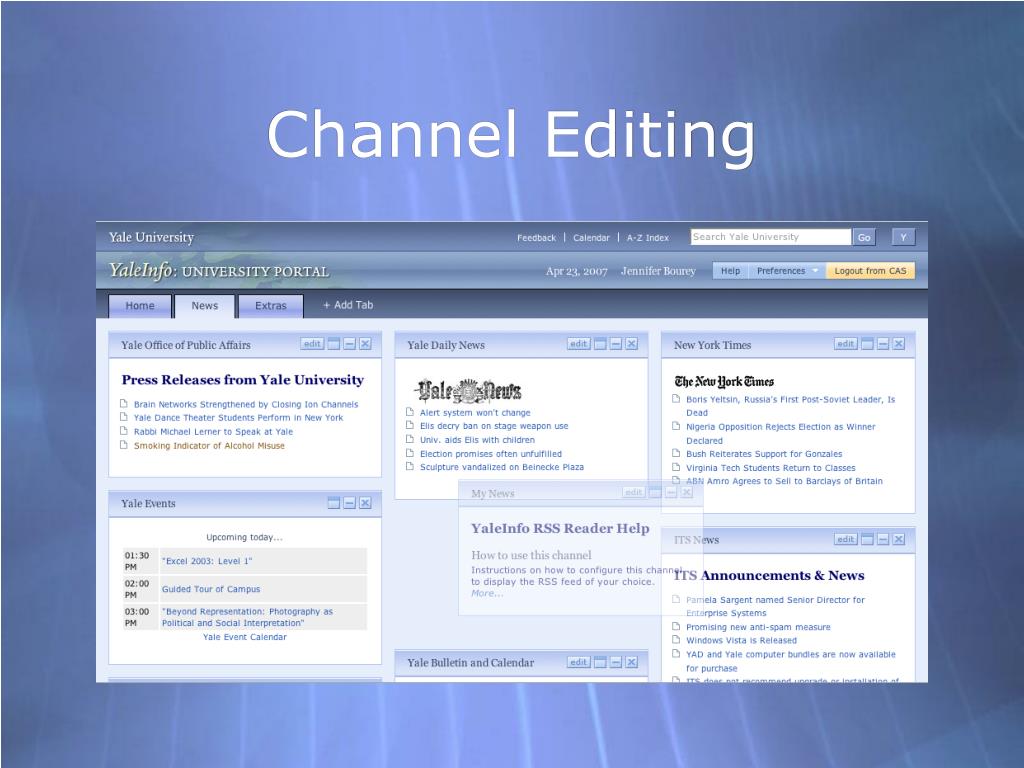Minimize the Yale Events channel
Viewport: 1024px width, 768px height.
point(349,503)
